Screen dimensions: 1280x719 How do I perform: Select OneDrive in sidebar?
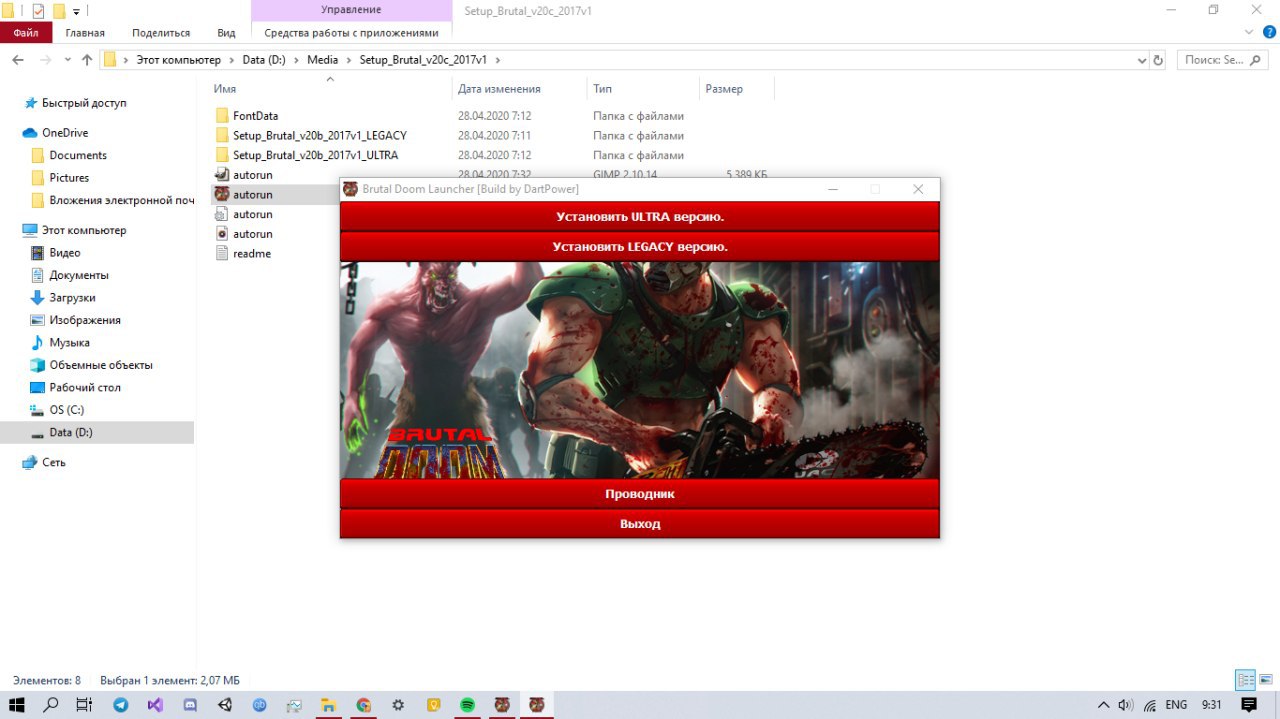coord(65,133)
